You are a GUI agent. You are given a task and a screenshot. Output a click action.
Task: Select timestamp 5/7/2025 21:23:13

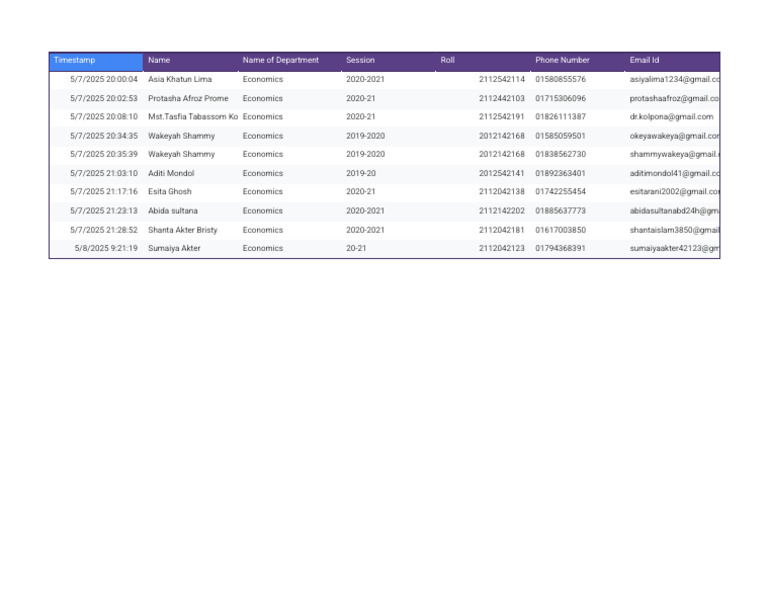pos(104,211)
